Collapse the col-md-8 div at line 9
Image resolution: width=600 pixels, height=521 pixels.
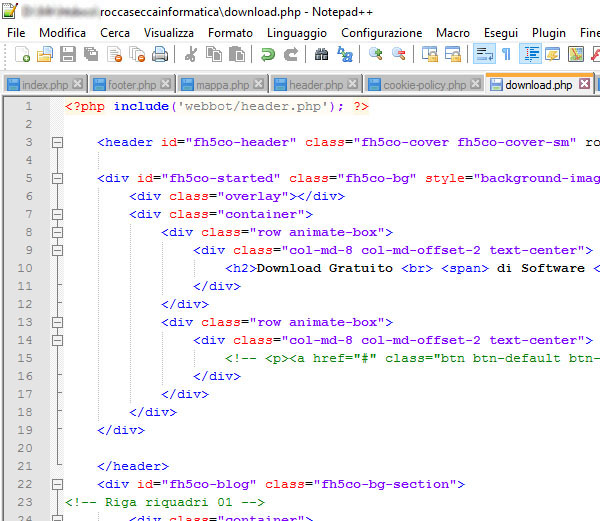(57, 251)
